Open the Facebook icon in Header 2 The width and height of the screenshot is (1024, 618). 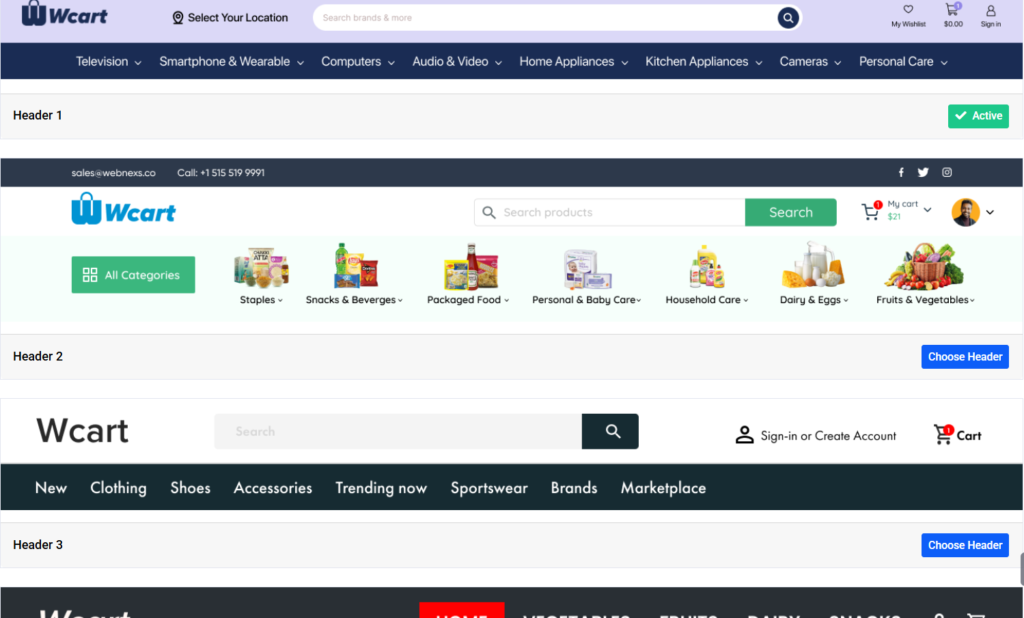(901, 172)
